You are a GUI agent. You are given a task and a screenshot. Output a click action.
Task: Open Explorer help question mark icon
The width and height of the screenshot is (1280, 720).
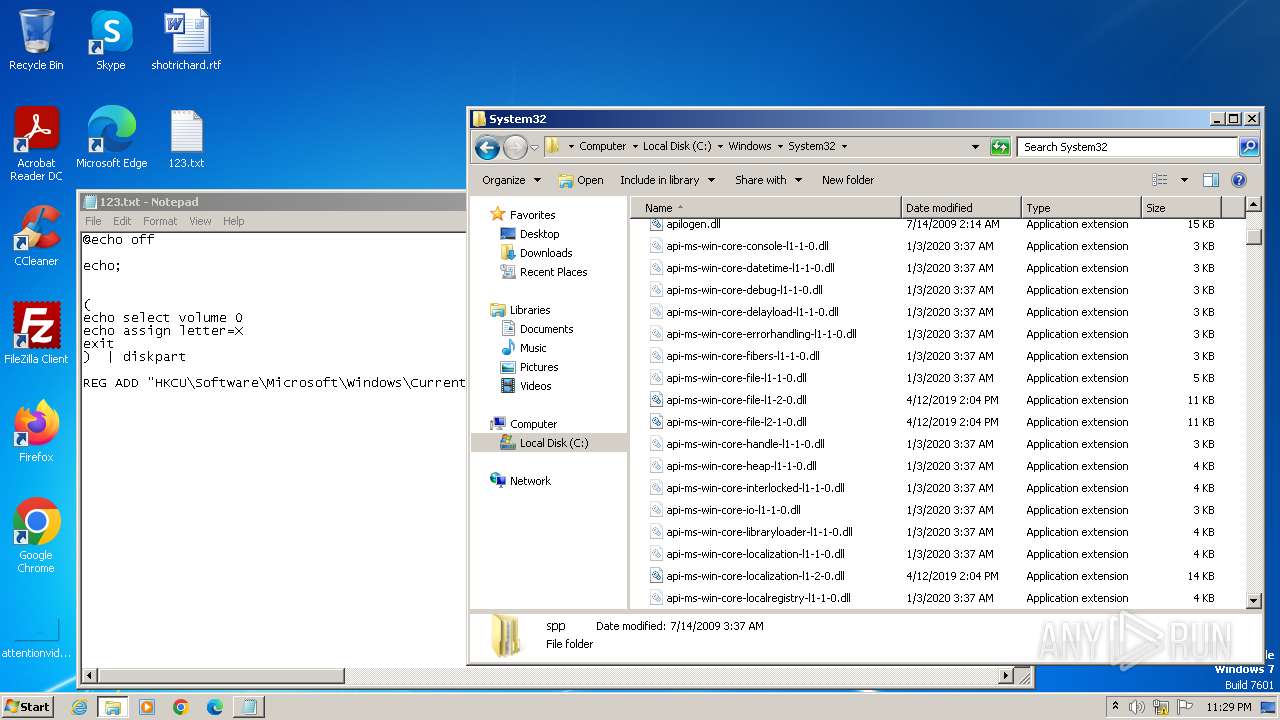(1239, 180)
